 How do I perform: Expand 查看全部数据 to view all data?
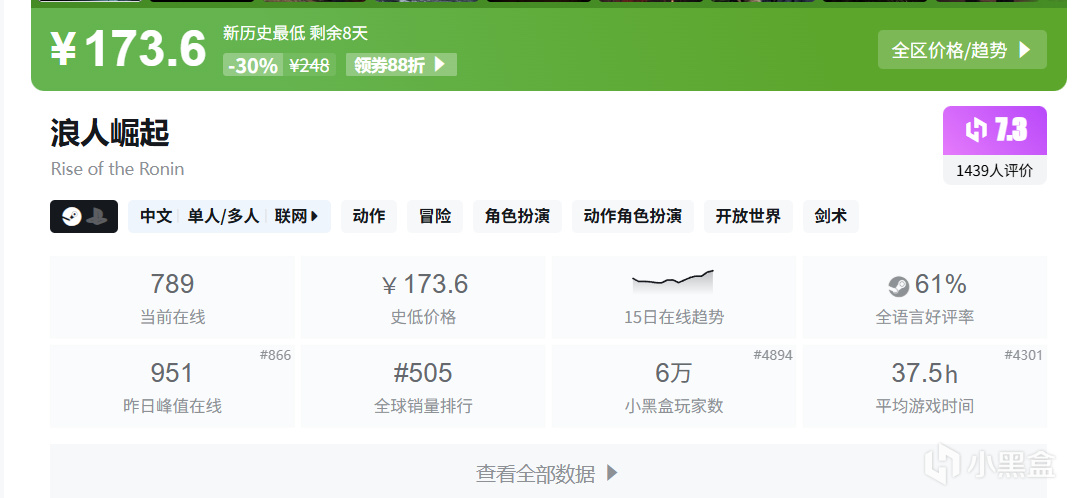pyautogui.click(x=548, y=474)
